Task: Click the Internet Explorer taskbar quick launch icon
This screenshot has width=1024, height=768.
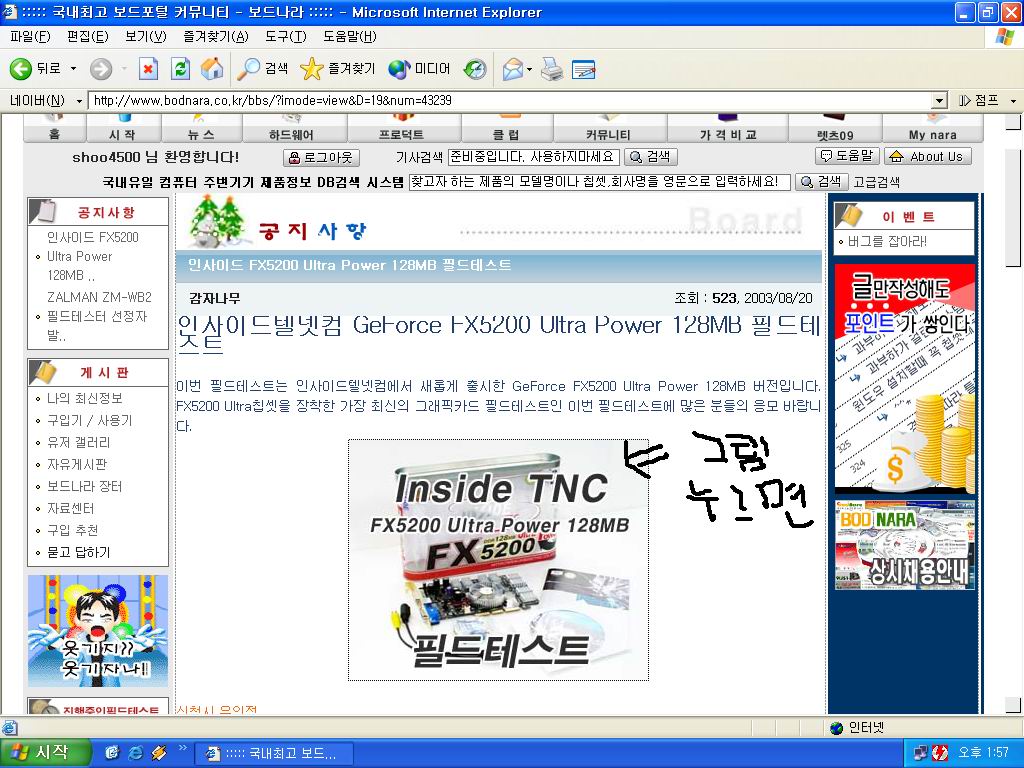Action: point(136,752)
